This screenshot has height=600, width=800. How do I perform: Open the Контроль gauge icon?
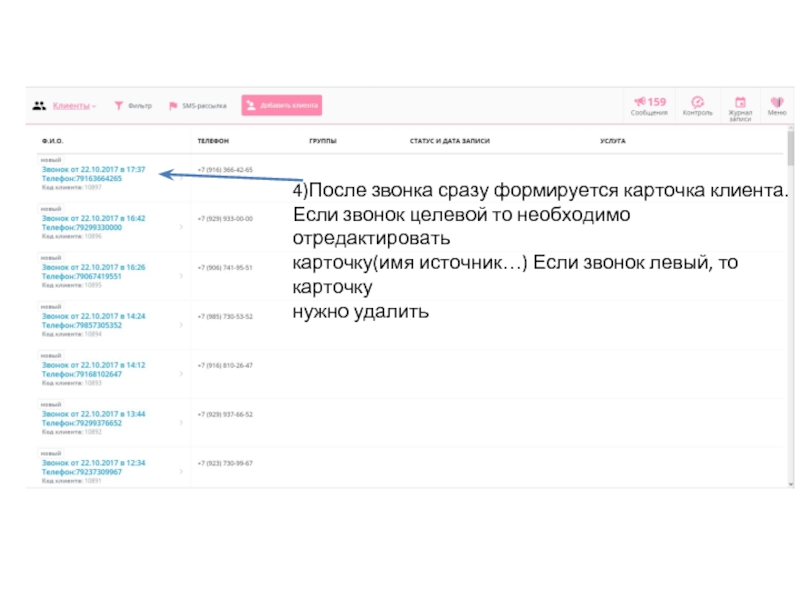coord(697,102)
